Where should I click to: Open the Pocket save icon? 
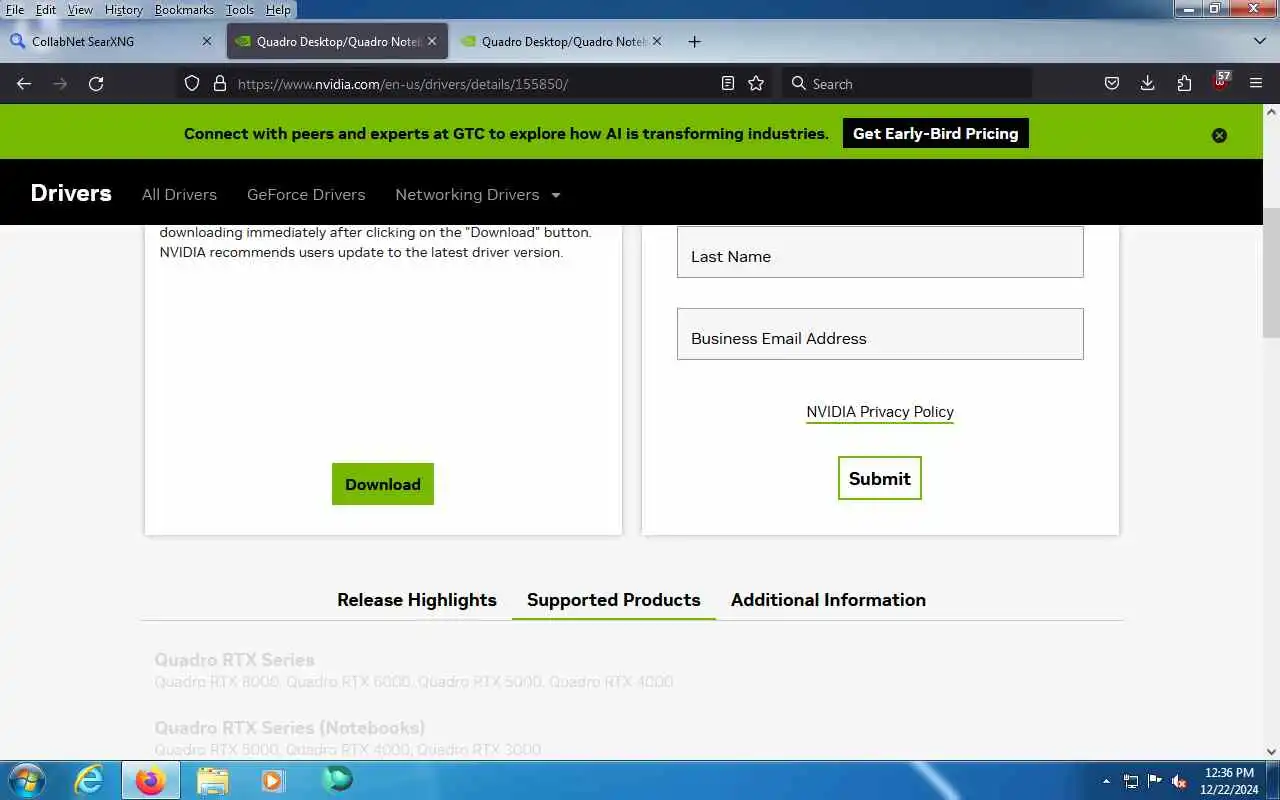tap(1111, 84)
